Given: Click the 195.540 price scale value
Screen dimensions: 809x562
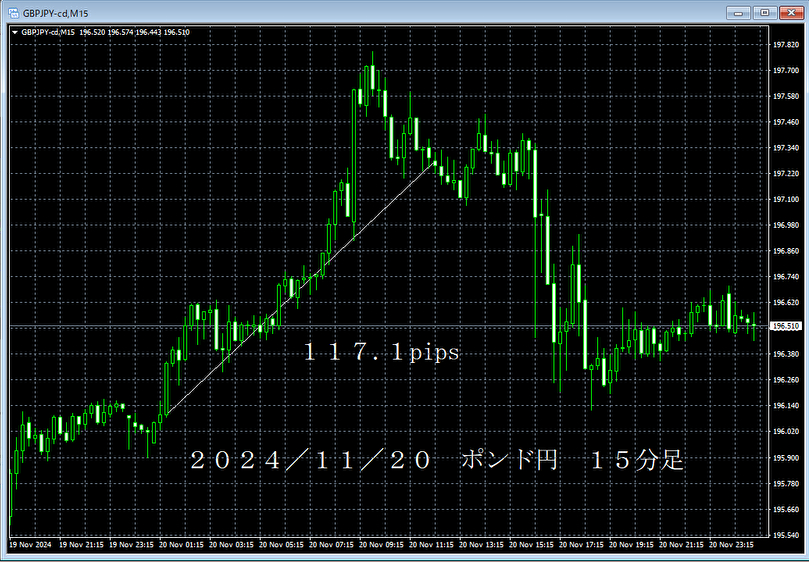Looking at the screenshot, I should (x=786, y=536).
